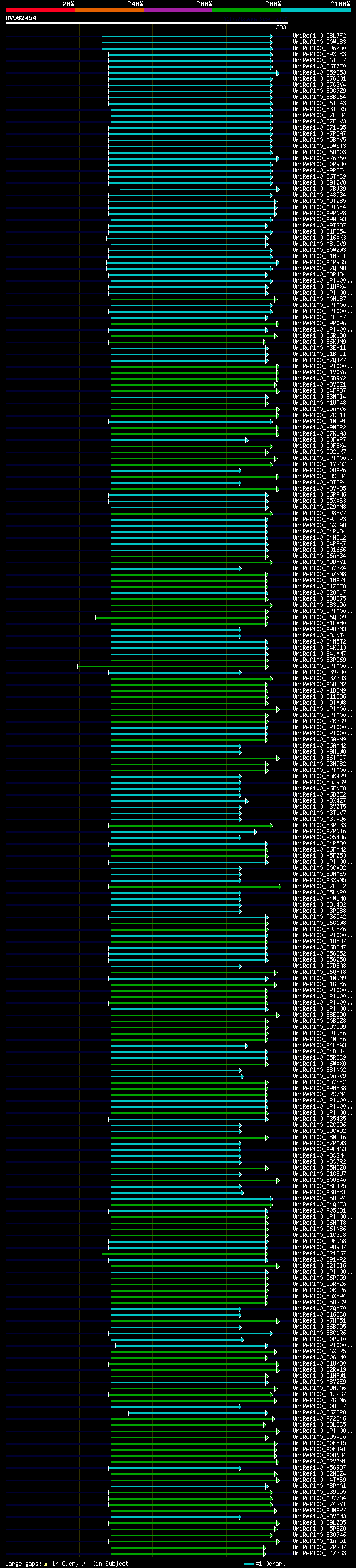This screenshot has height=1568, width=356.
Task: Select label UniRef100_Q1V0Y6
Action: (x=319, y=373)
